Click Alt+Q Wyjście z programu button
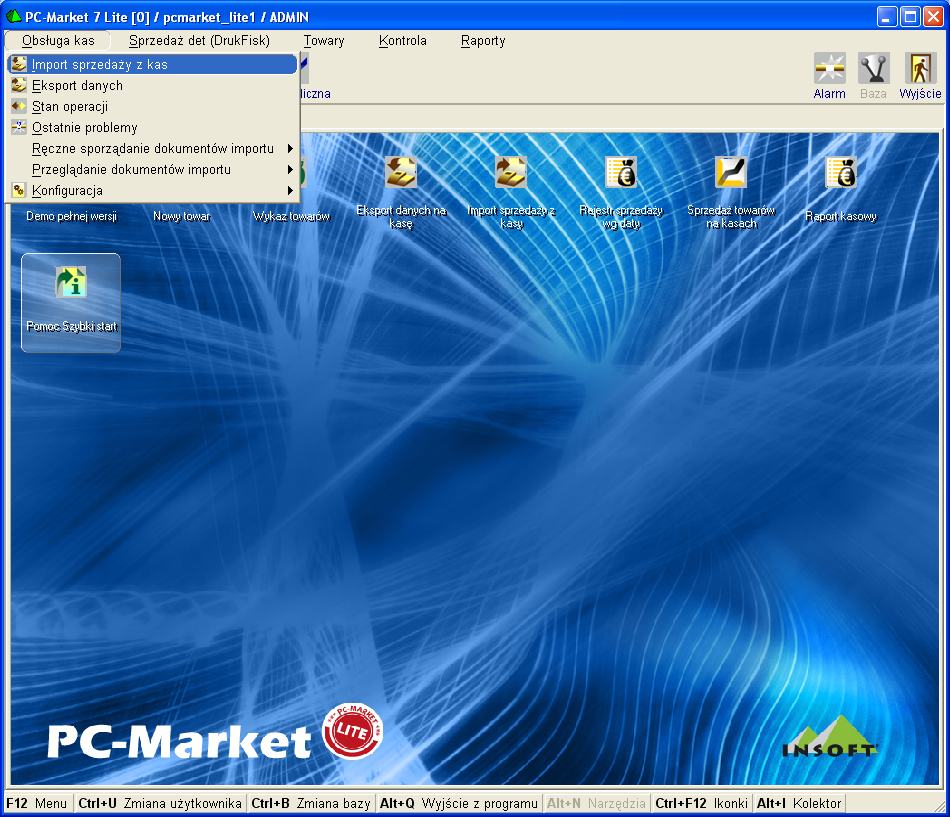 (x=459, y=803)
